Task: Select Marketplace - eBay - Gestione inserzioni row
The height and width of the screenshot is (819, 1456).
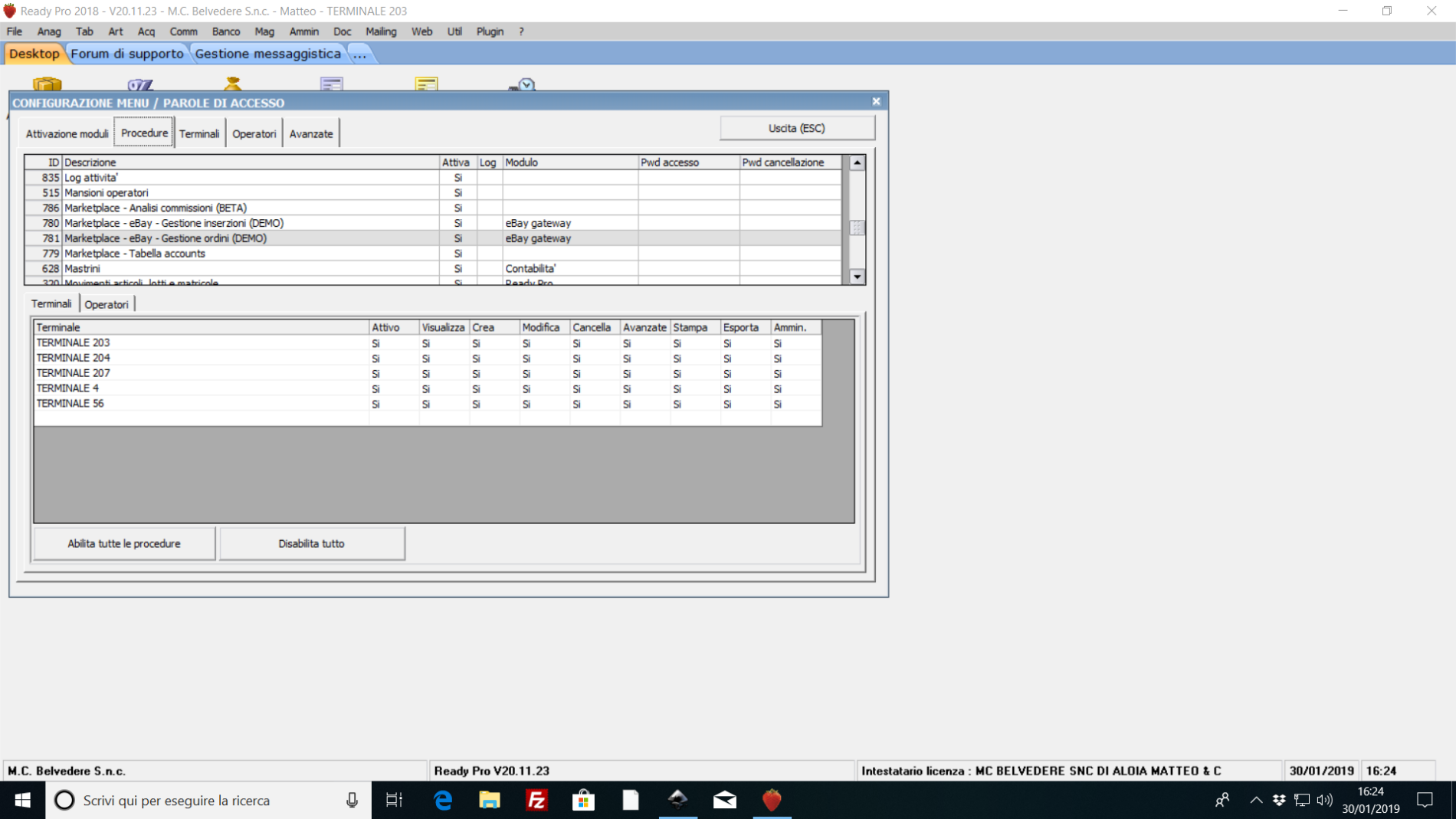Action: [433, 224]
